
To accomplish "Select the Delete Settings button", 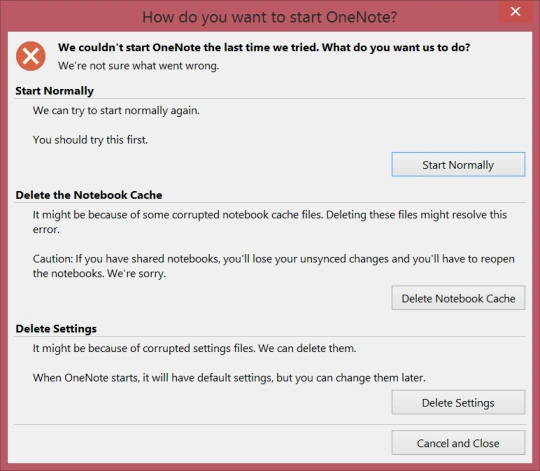I will pyautogui.click(x=458, y=402).
